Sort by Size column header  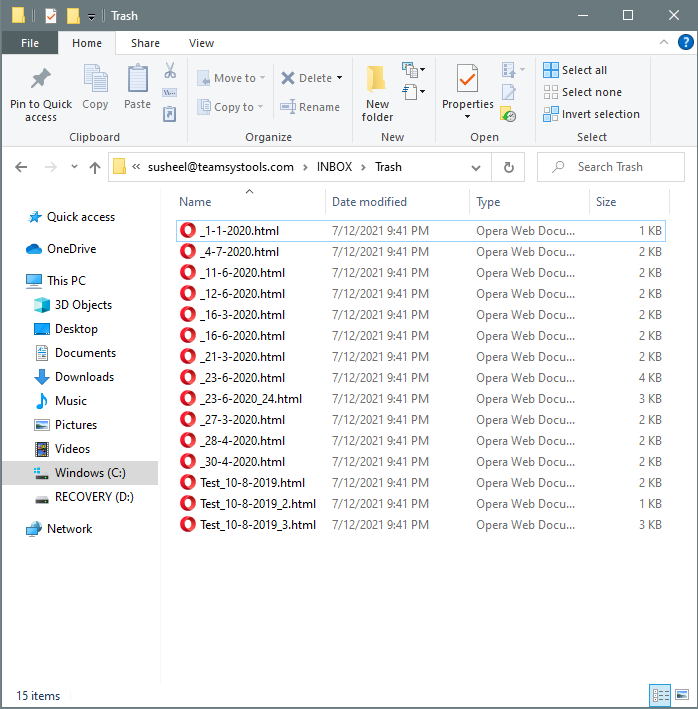[x=606, y=202]
